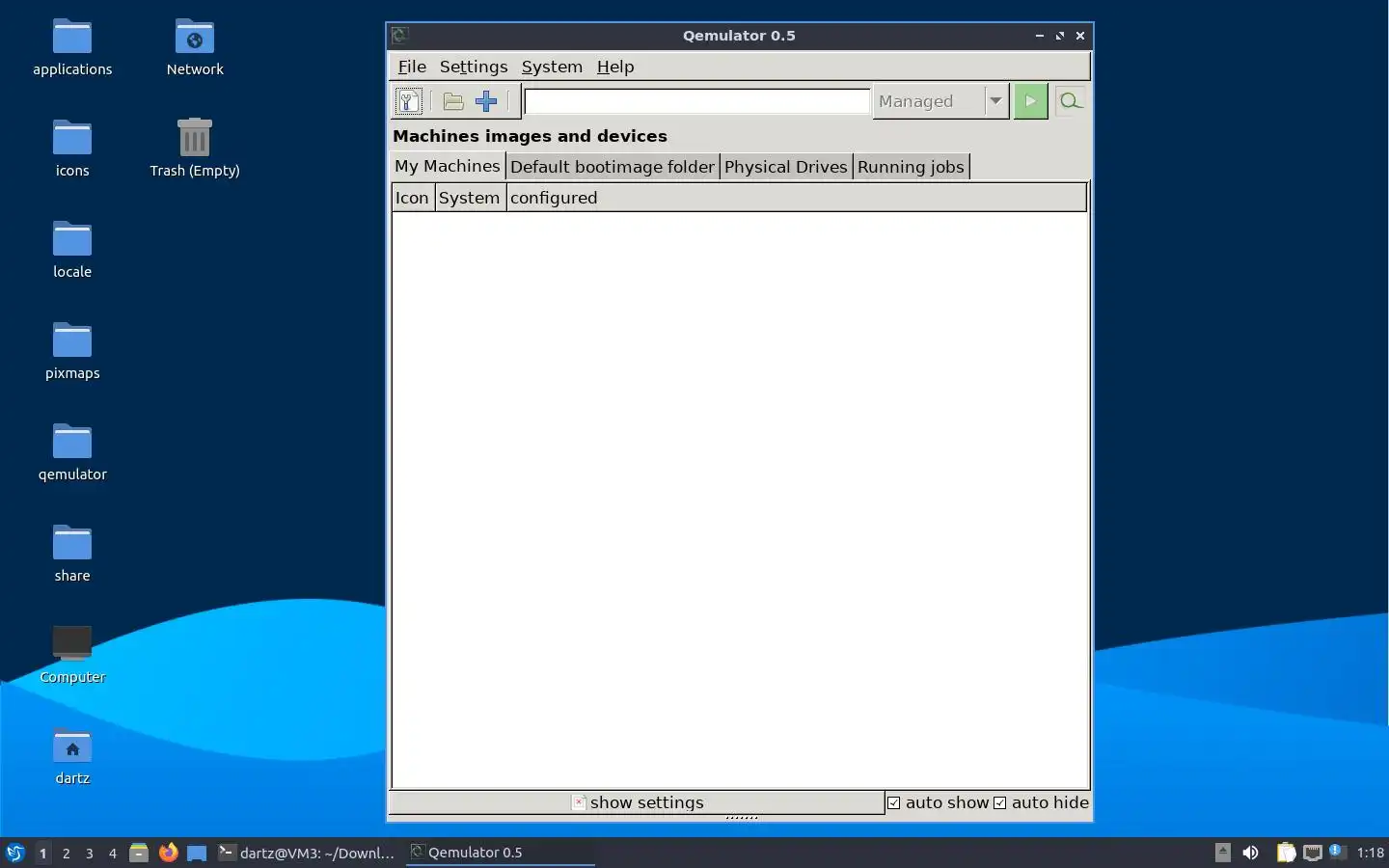Image resolution: width=1389 pixels, height=868 pixels.
Task: Switch to workspace 2 in pager
Action: click(x=66, y=853)
